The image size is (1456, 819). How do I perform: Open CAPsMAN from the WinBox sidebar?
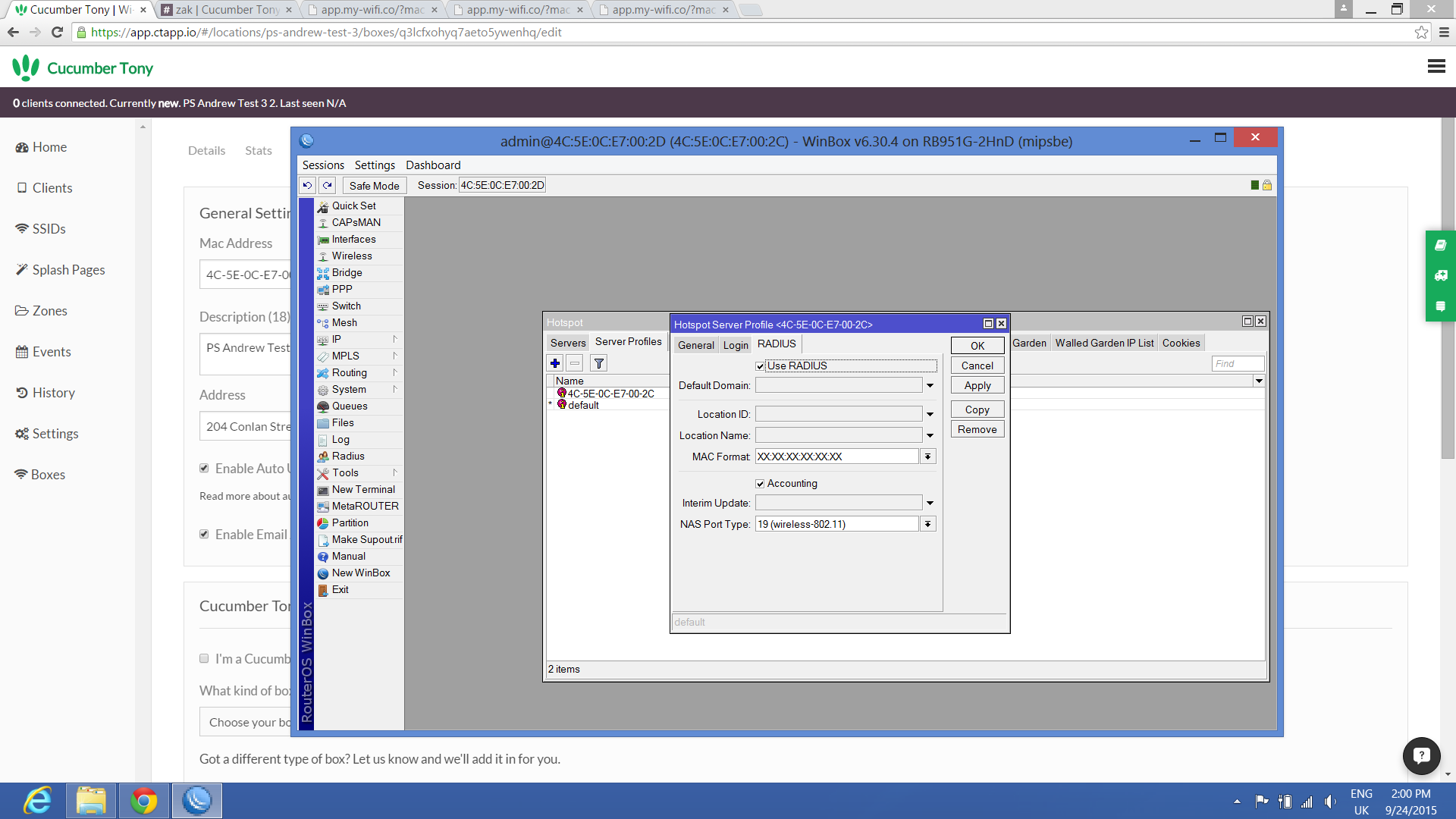point(356,222)
